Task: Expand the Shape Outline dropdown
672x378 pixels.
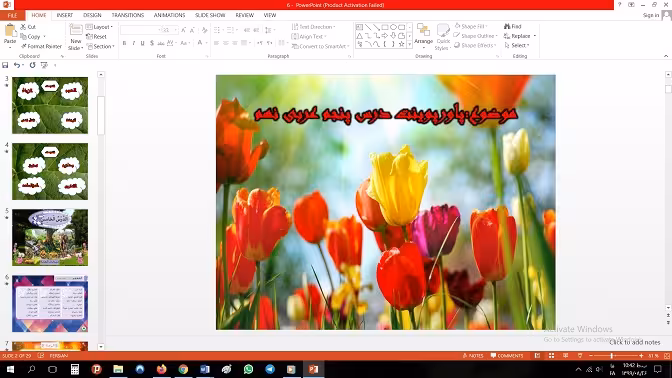Action: pos(476,36)
